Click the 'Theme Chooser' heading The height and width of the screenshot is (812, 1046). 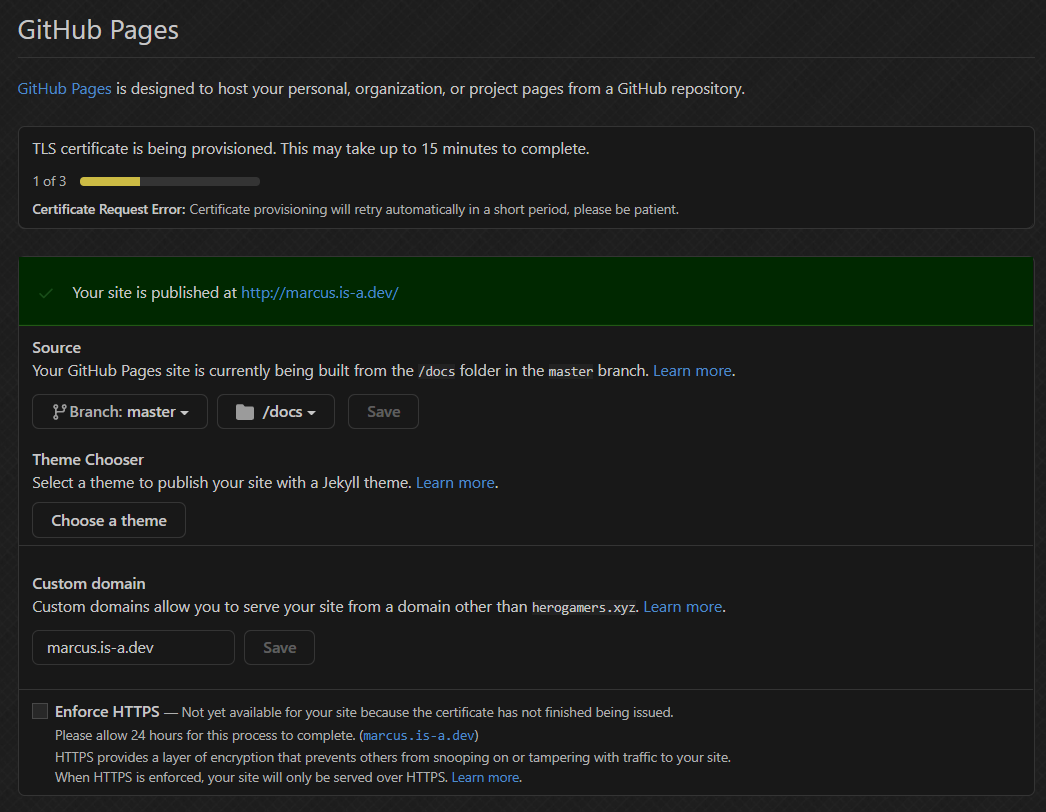pos(88,460)
